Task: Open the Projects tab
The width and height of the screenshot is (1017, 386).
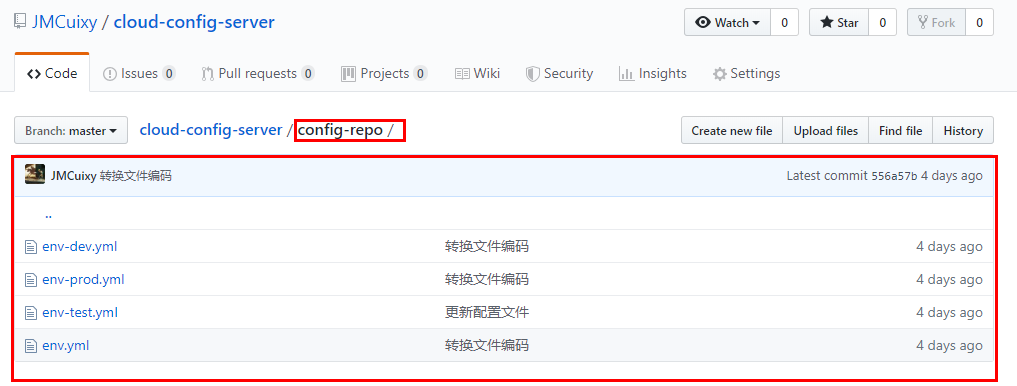Action: point(384,73)
